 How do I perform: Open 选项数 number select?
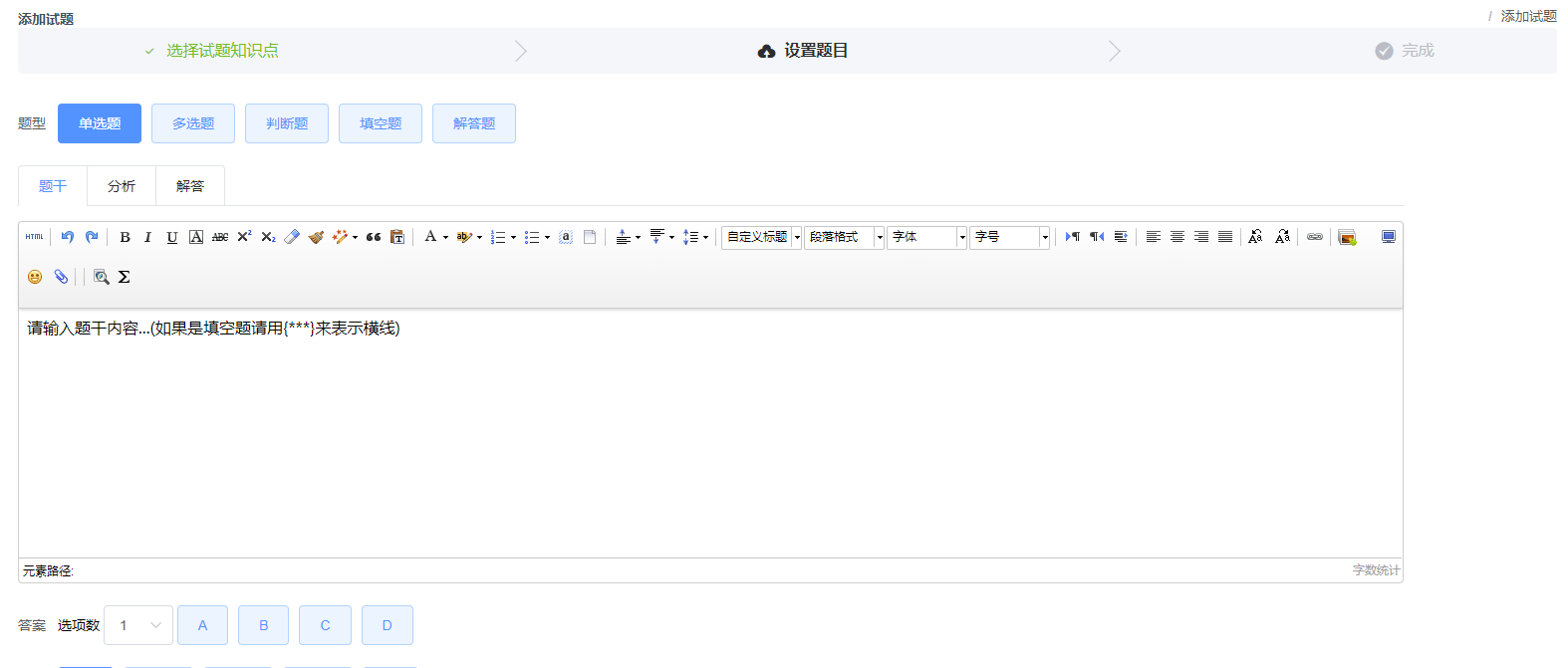point(138,625)
